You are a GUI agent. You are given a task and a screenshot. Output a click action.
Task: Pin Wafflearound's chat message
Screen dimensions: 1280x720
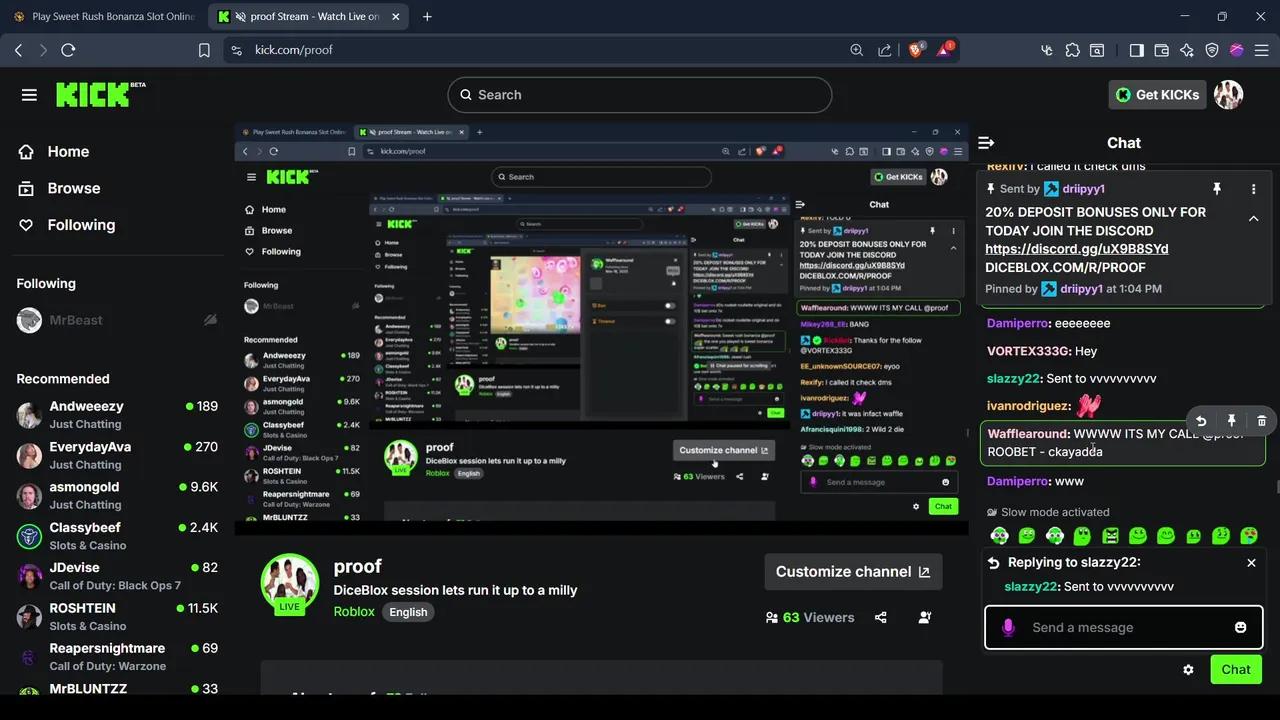1231,421
